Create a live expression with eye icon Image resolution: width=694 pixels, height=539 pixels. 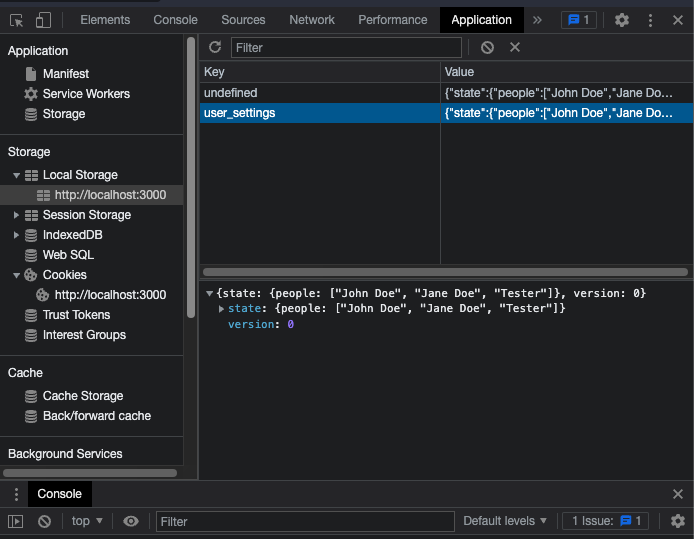point(131,521)
